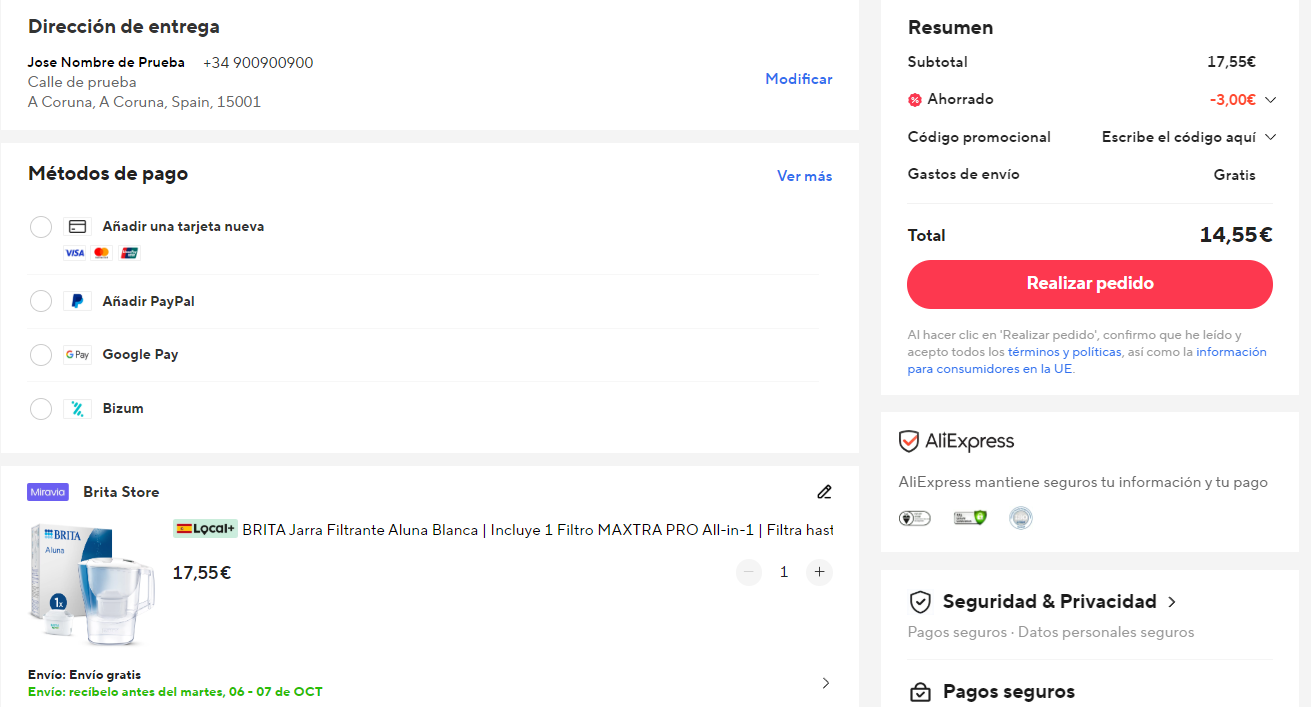Click the green shield certification badge
This screenshot has width=1311, height=707.
coord(969,518)
